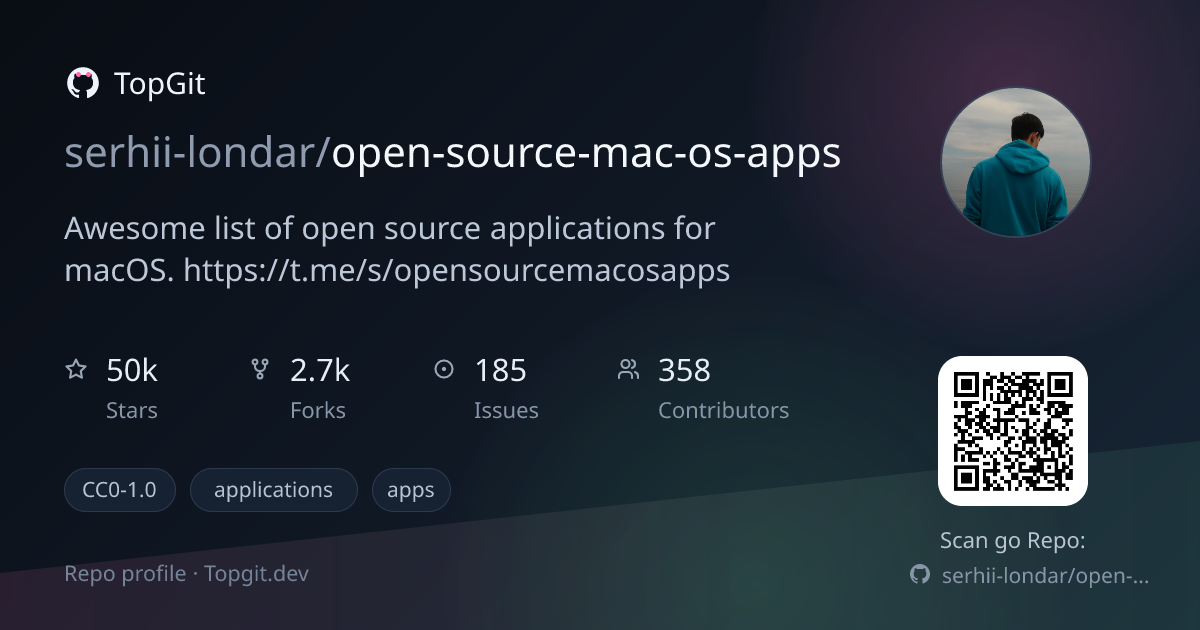The width and height of the screenshot is (1200, 630).
Task: Click the TopGit brand name text
Action: tap(160, 84)
